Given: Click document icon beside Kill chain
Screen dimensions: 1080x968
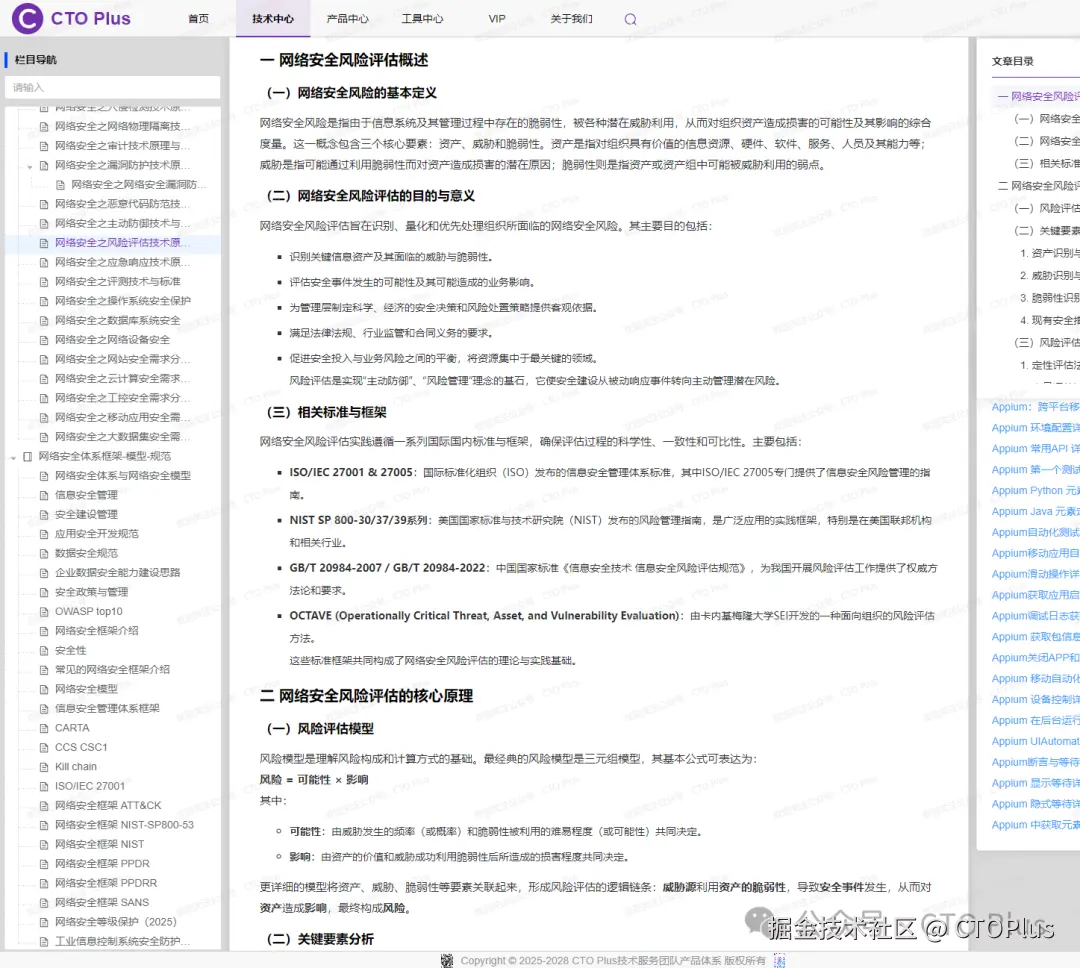Looking at the screenshot, I should [x=44, y=767].
